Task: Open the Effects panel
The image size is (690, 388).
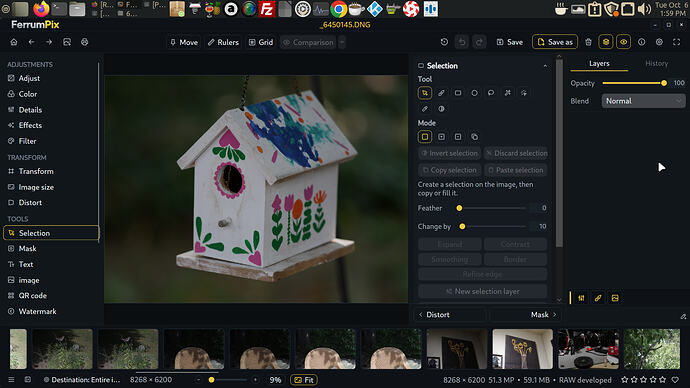Action: [x=51, y=125]
